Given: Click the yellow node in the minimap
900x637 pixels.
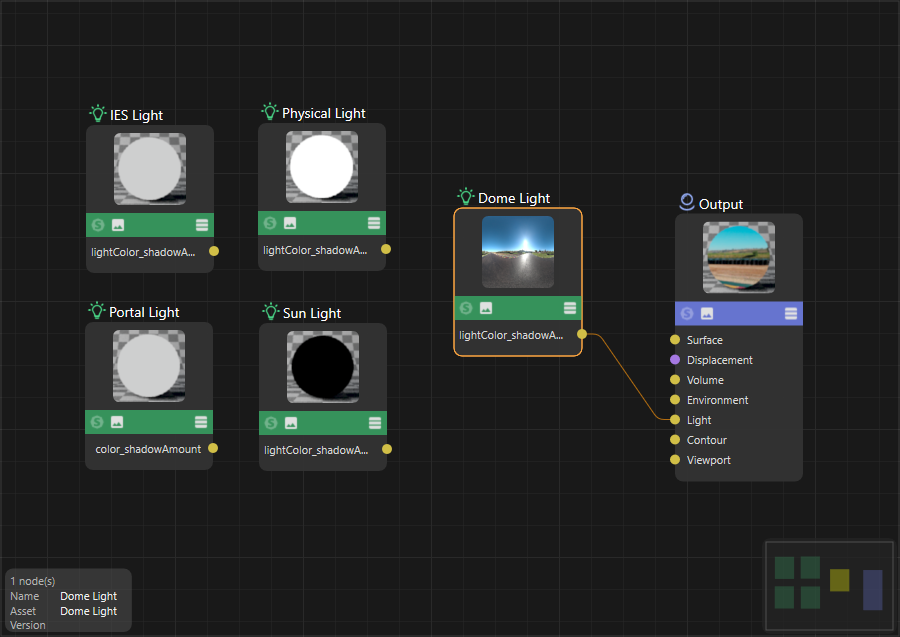Looking at the screenshot, I should tap(839, 580).
